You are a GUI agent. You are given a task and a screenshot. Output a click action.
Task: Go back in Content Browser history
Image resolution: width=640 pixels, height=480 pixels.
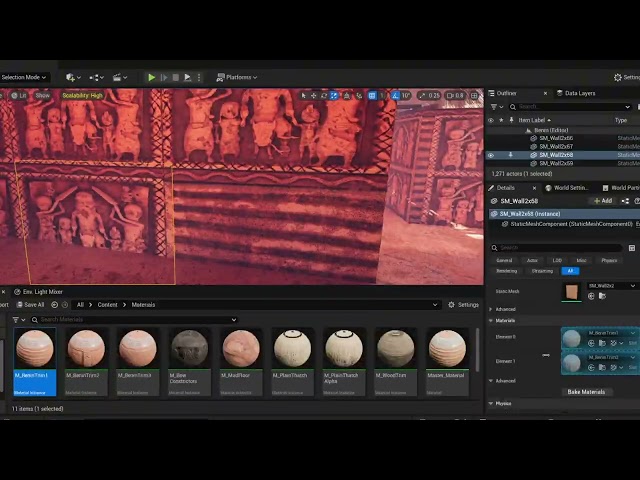tap(54, 305)
